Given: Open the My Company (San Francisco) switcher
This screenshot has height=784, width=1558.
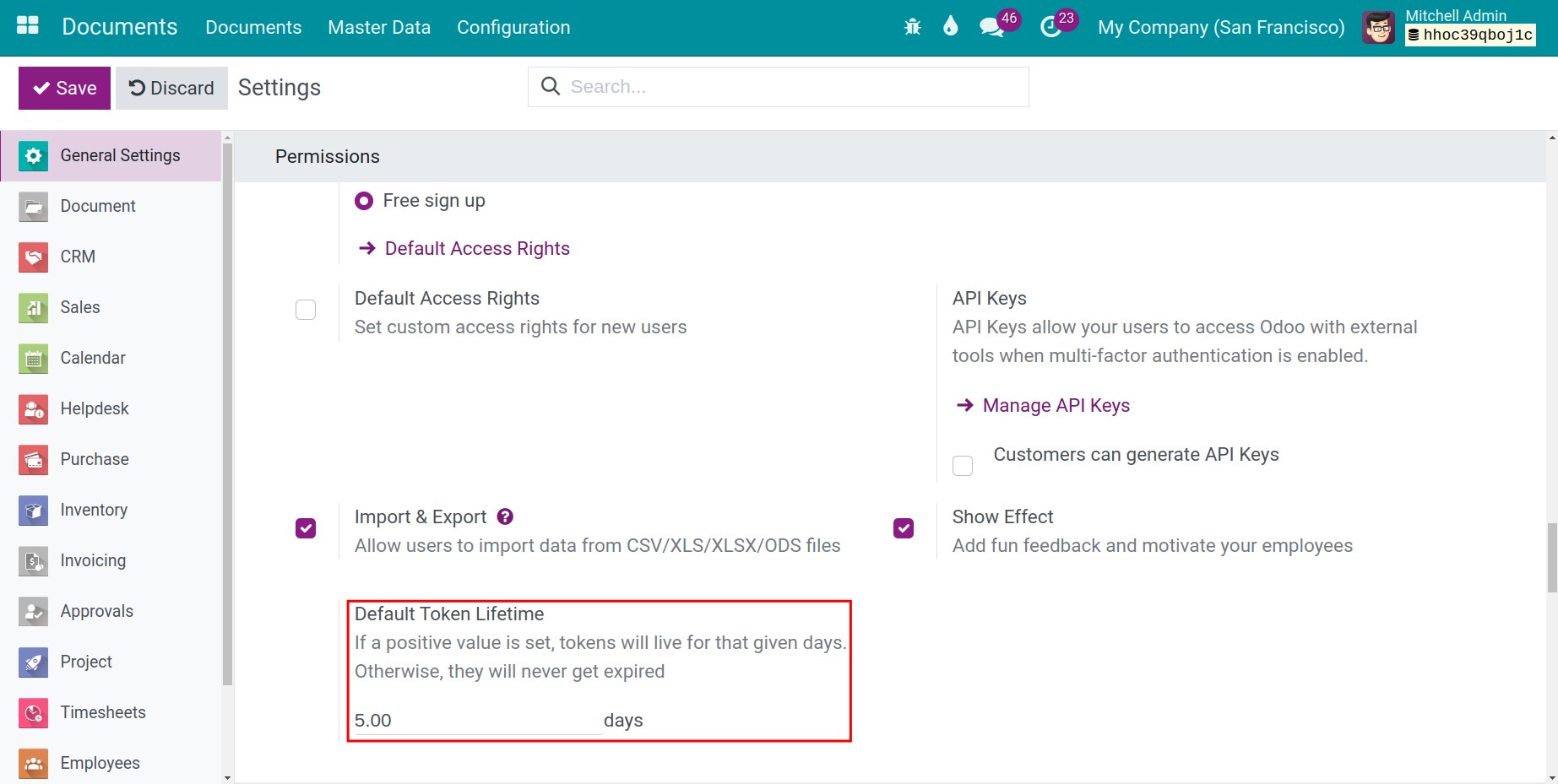Looking at the screenshot, I should point(1220,27).
